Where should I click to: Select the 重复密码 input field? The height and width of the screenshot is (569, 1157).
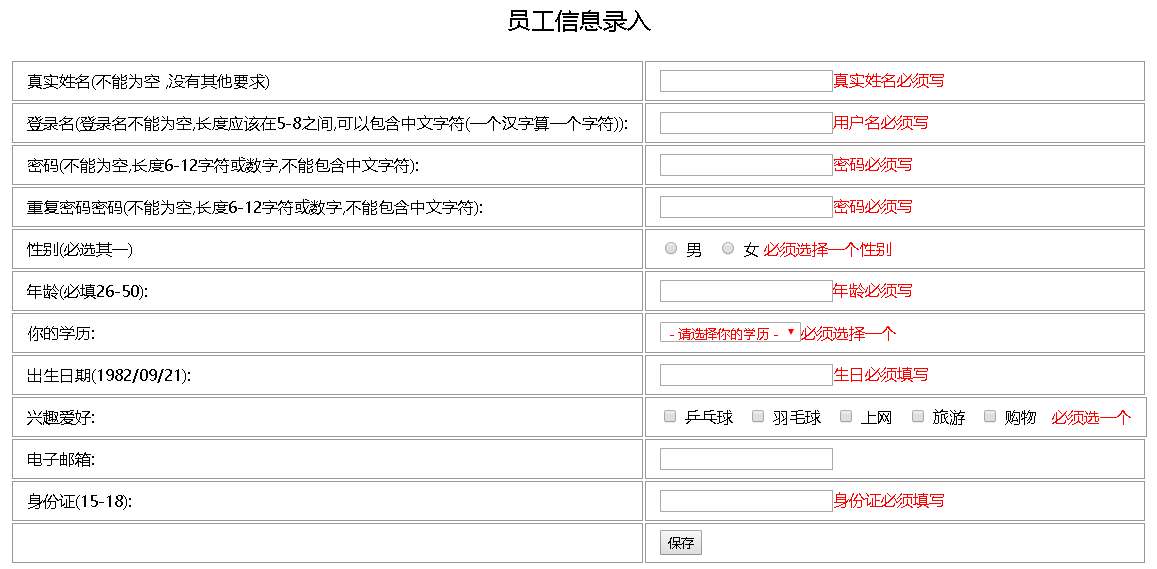tap(746, 207)
